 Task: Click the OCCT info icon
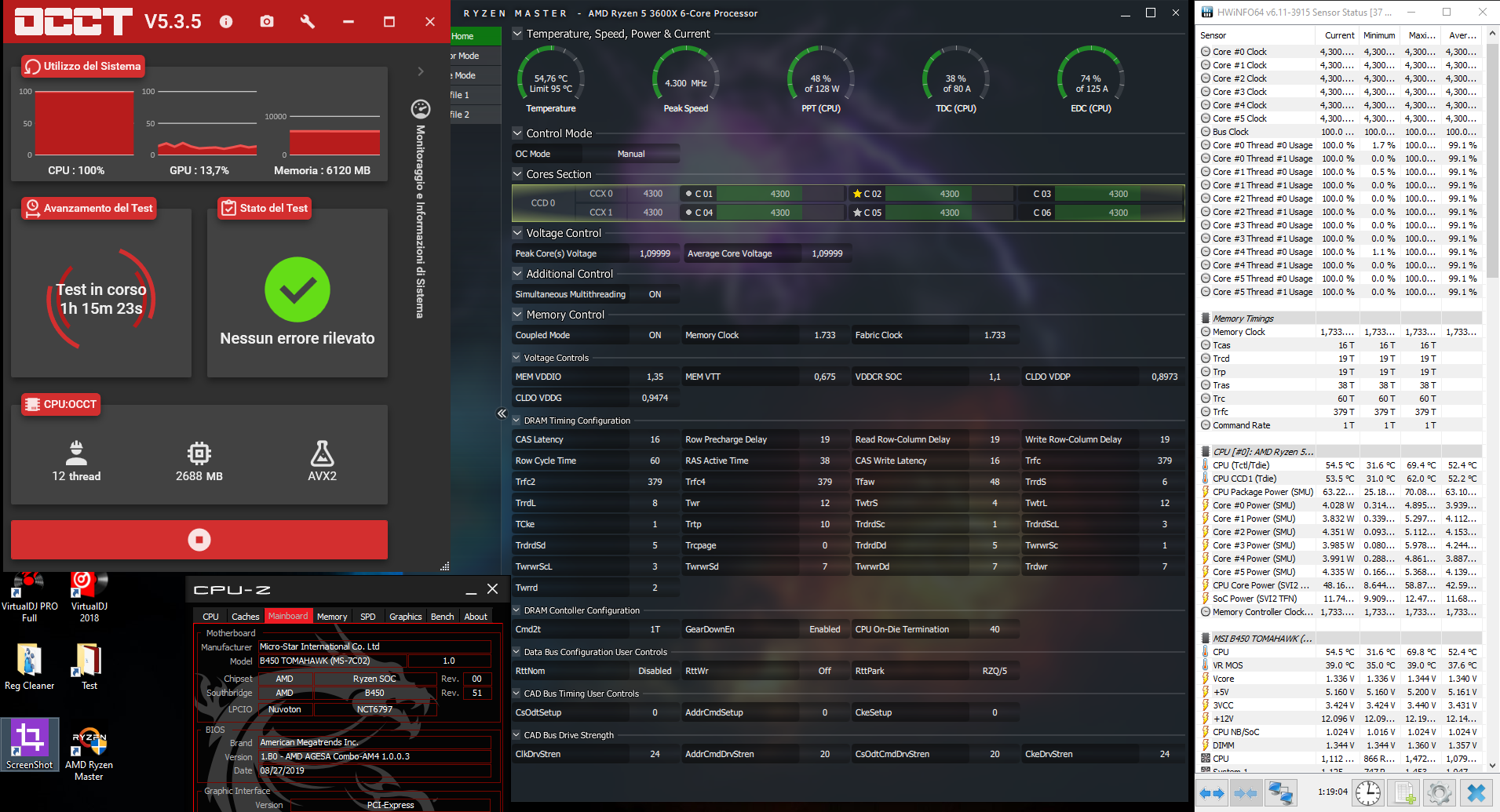(226, 21)
